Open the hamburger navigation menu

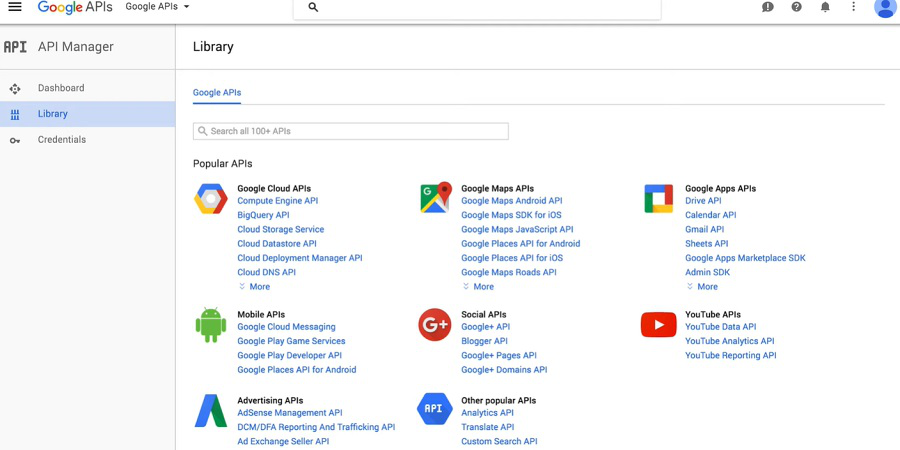[15, 7]
